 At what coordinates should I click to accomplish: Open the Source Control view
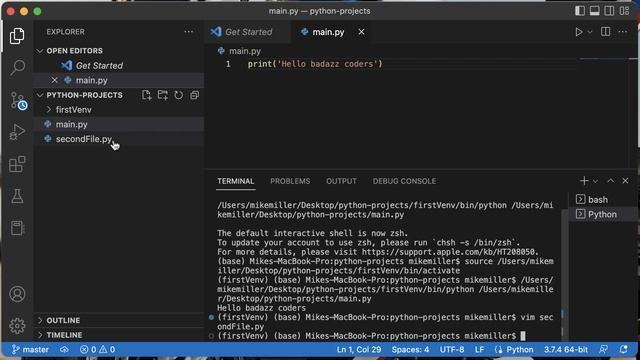click(18, 100)
